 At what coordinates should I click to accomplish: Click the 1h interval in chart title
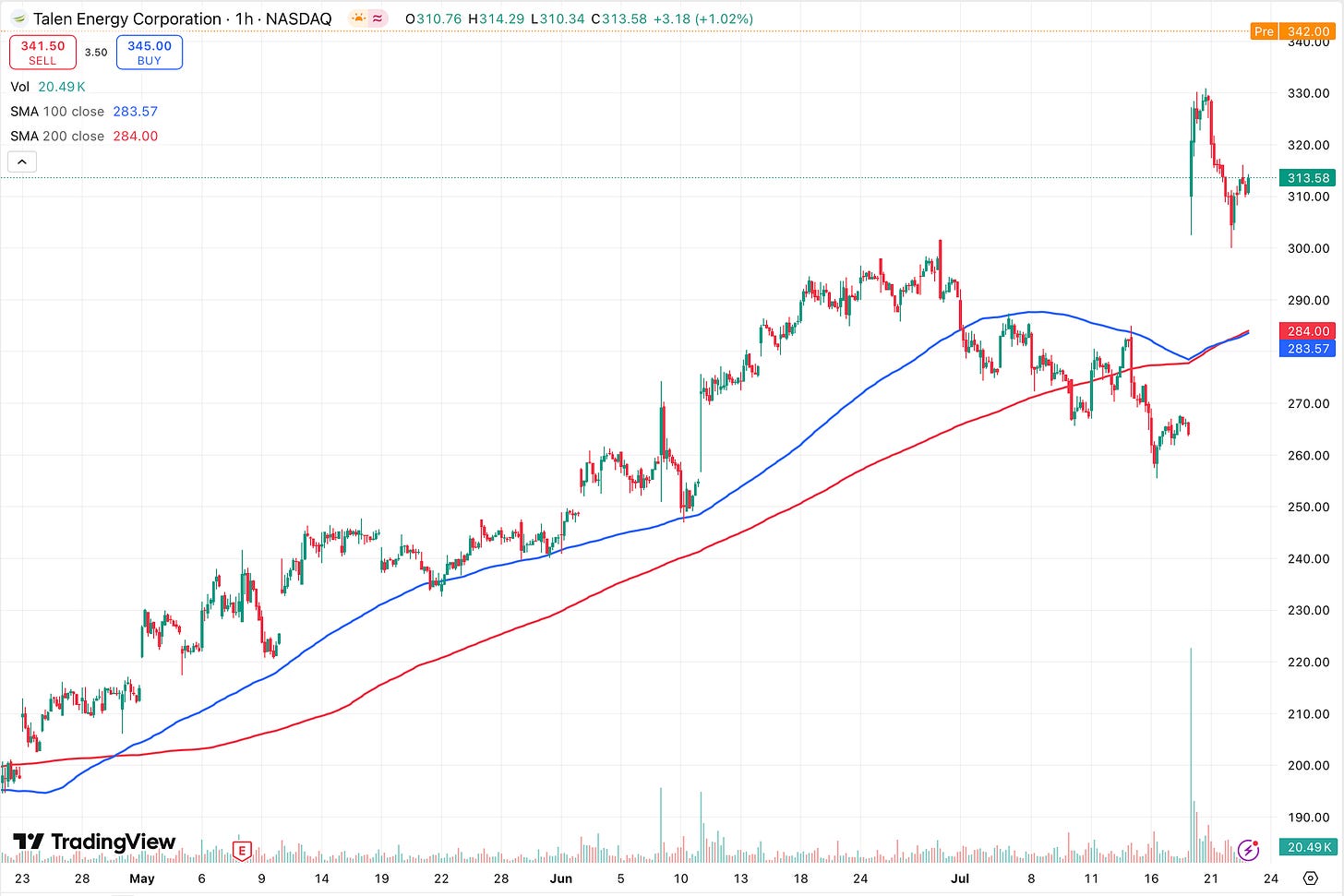tap(244, 18)
